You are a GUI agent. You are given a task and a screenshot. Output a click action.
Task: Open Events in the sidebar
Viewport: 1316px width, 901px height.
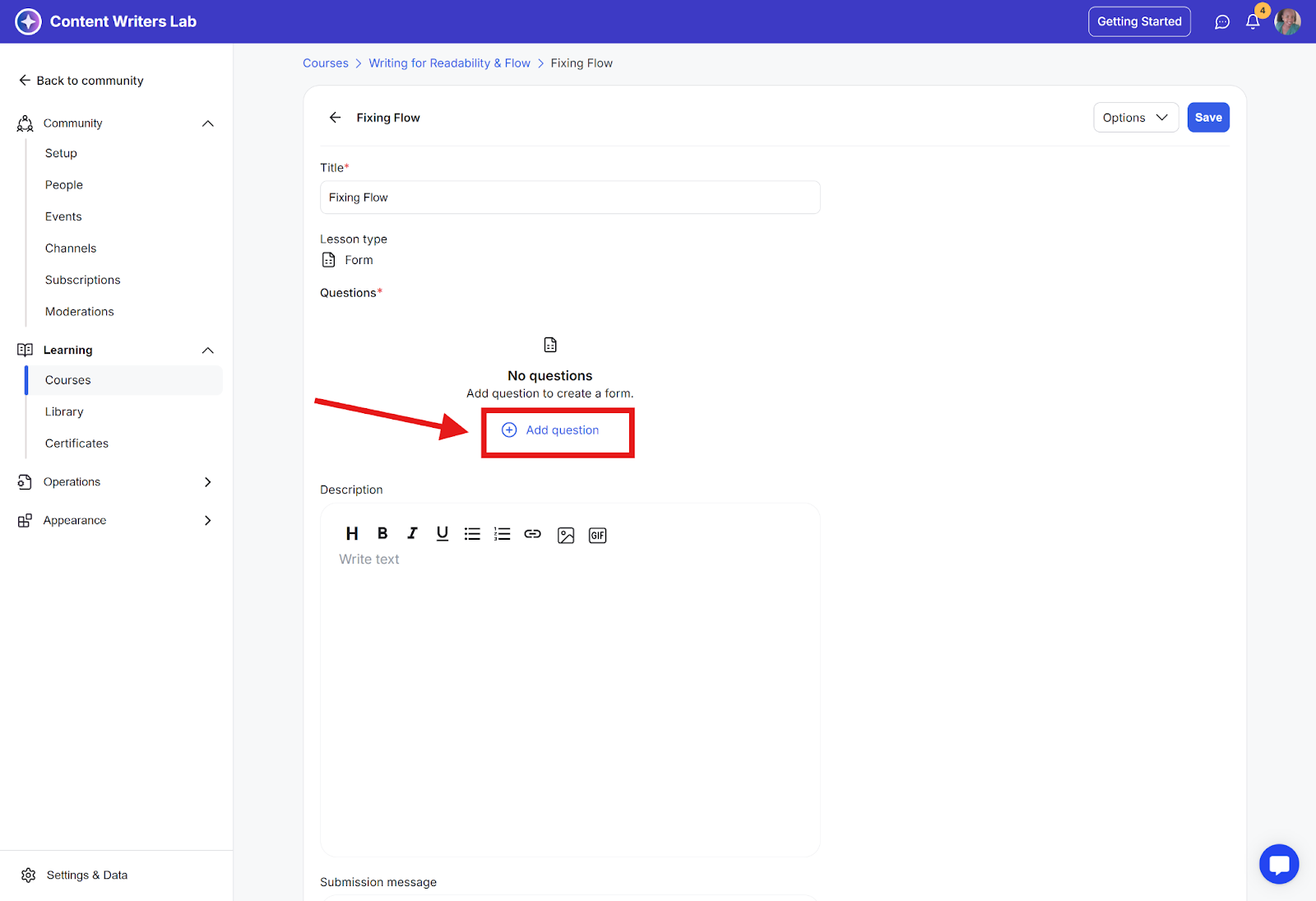pyautogui.click(x=63, y=216)
